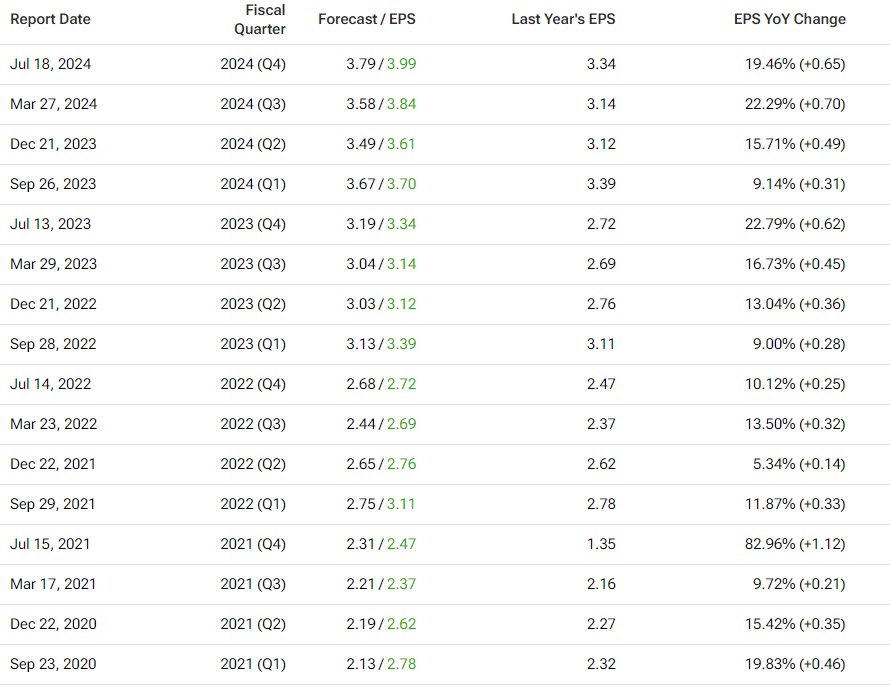Viewport: 890px width, 687px height.
Task: Select the Jul 18, 2024 report date
Action: pyautogui.click(x=51, y=64)
